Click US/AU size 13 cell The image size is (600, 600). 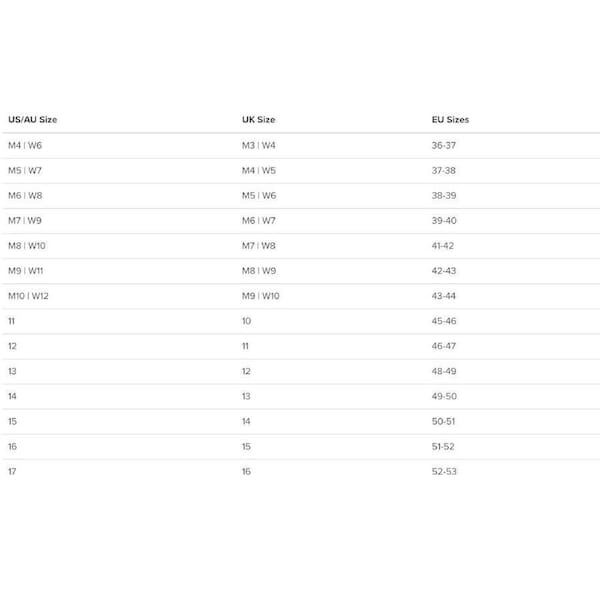[x=12, y=371]
